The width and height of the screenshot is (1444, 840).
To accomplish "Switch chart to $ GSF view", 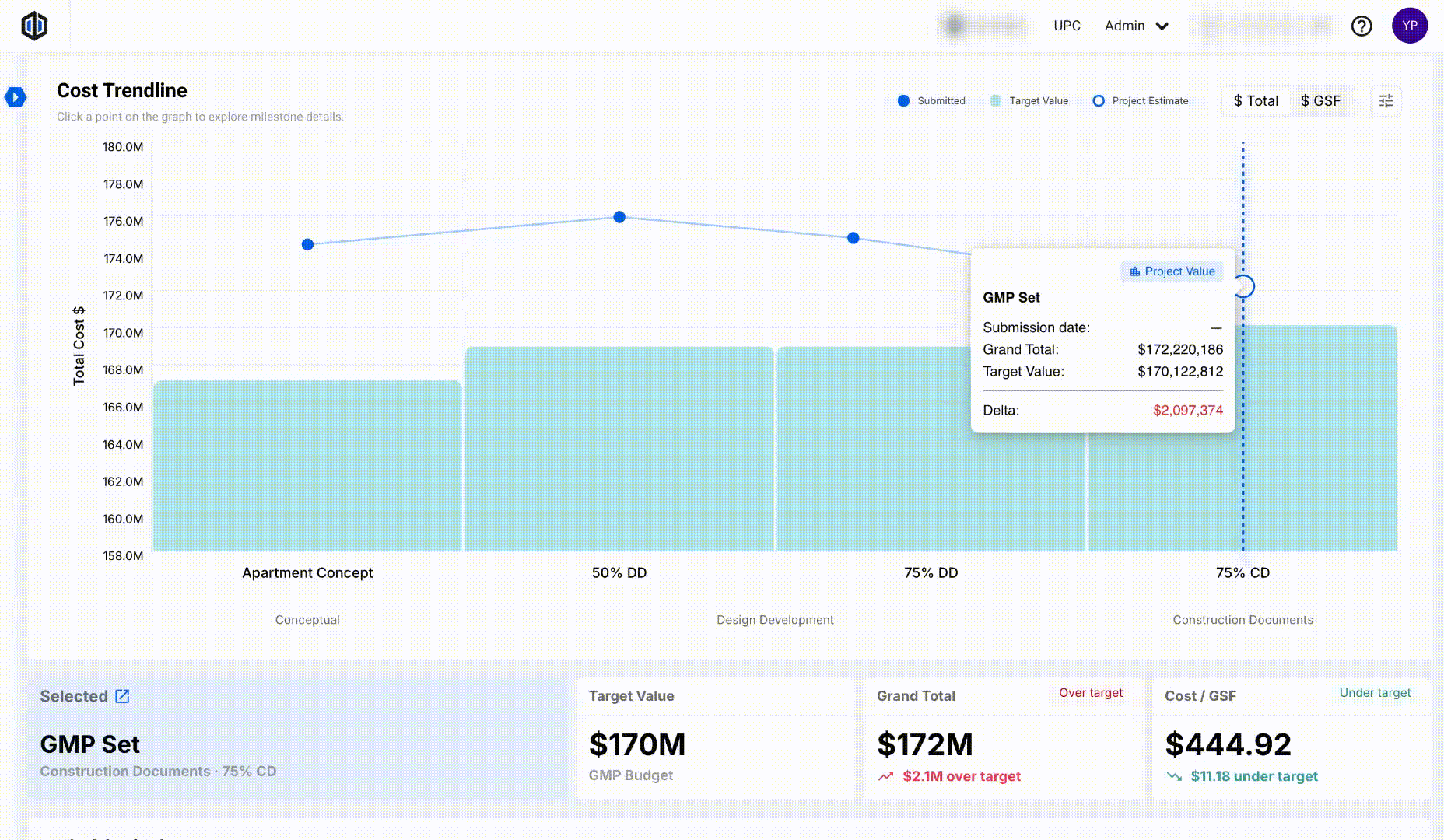I will (1321, 101).
